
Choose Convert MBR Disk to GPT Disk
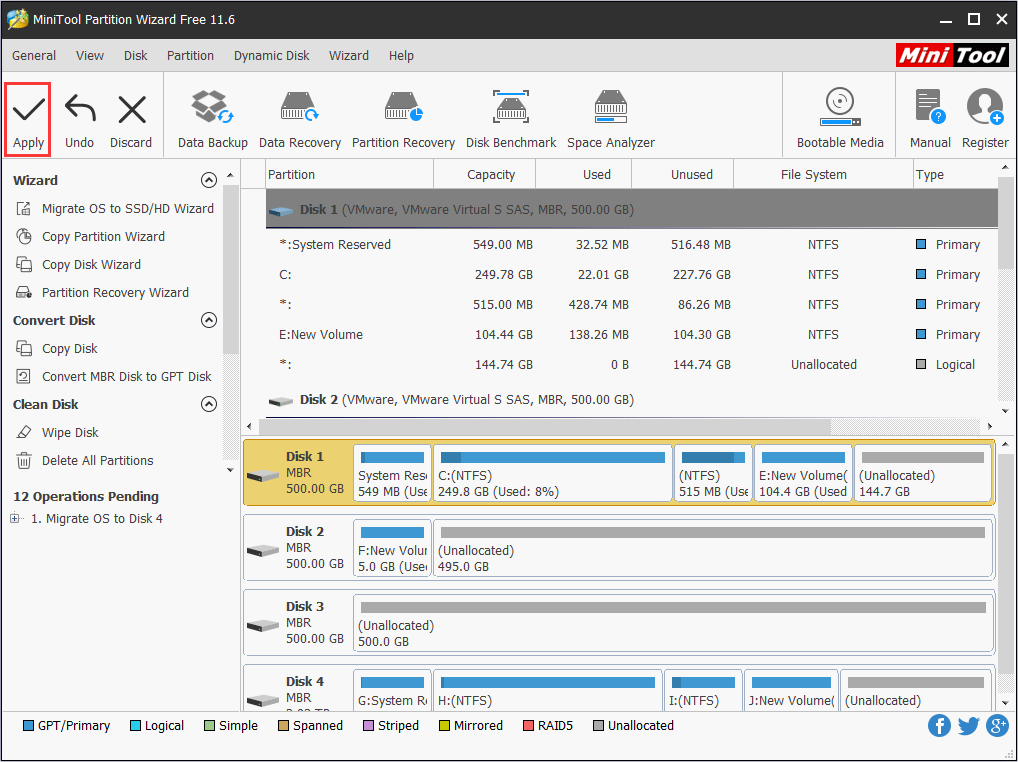click(114, 376)
